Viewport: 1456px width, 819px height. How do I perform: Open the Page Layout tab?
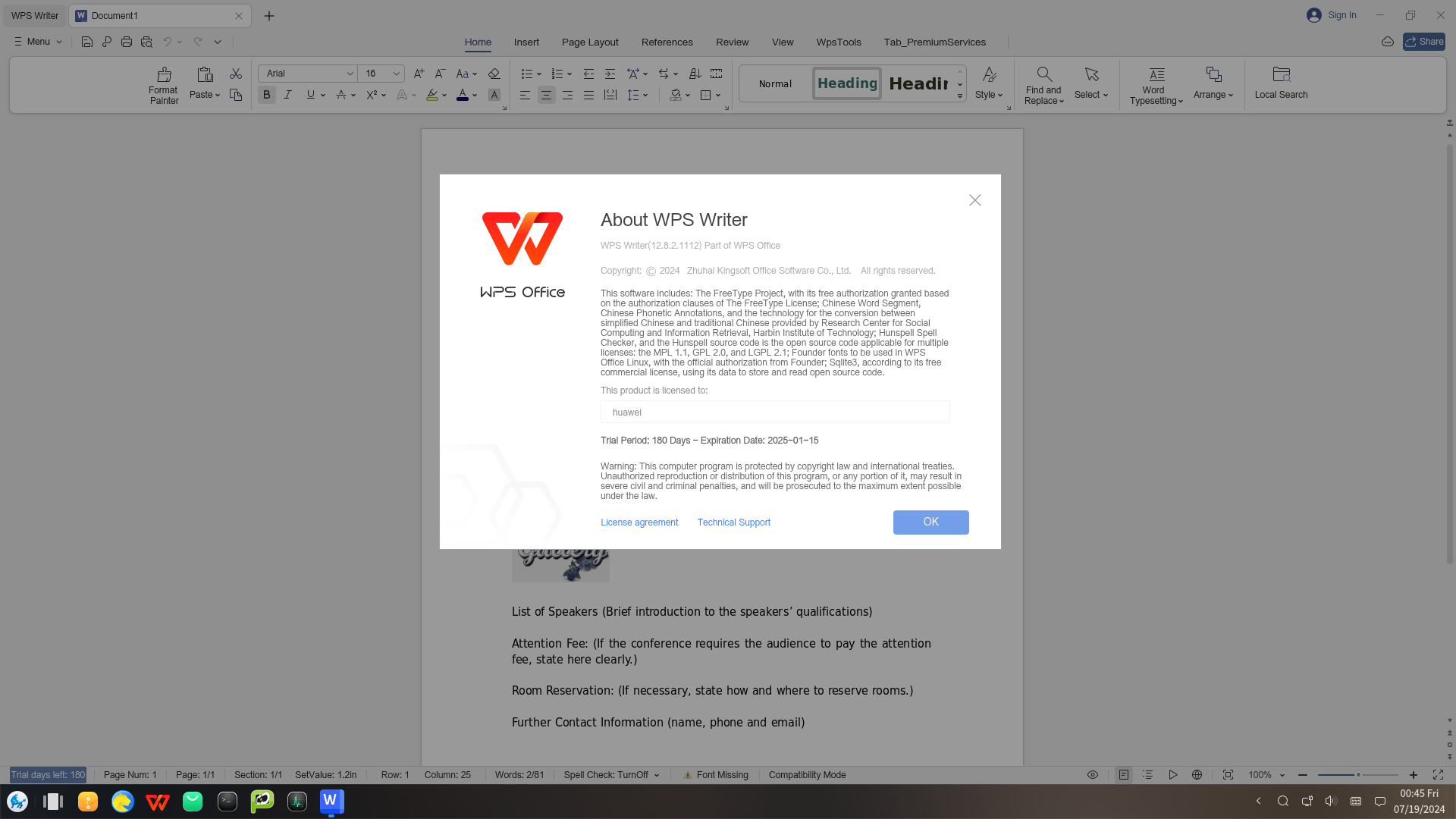coord(590,42)
